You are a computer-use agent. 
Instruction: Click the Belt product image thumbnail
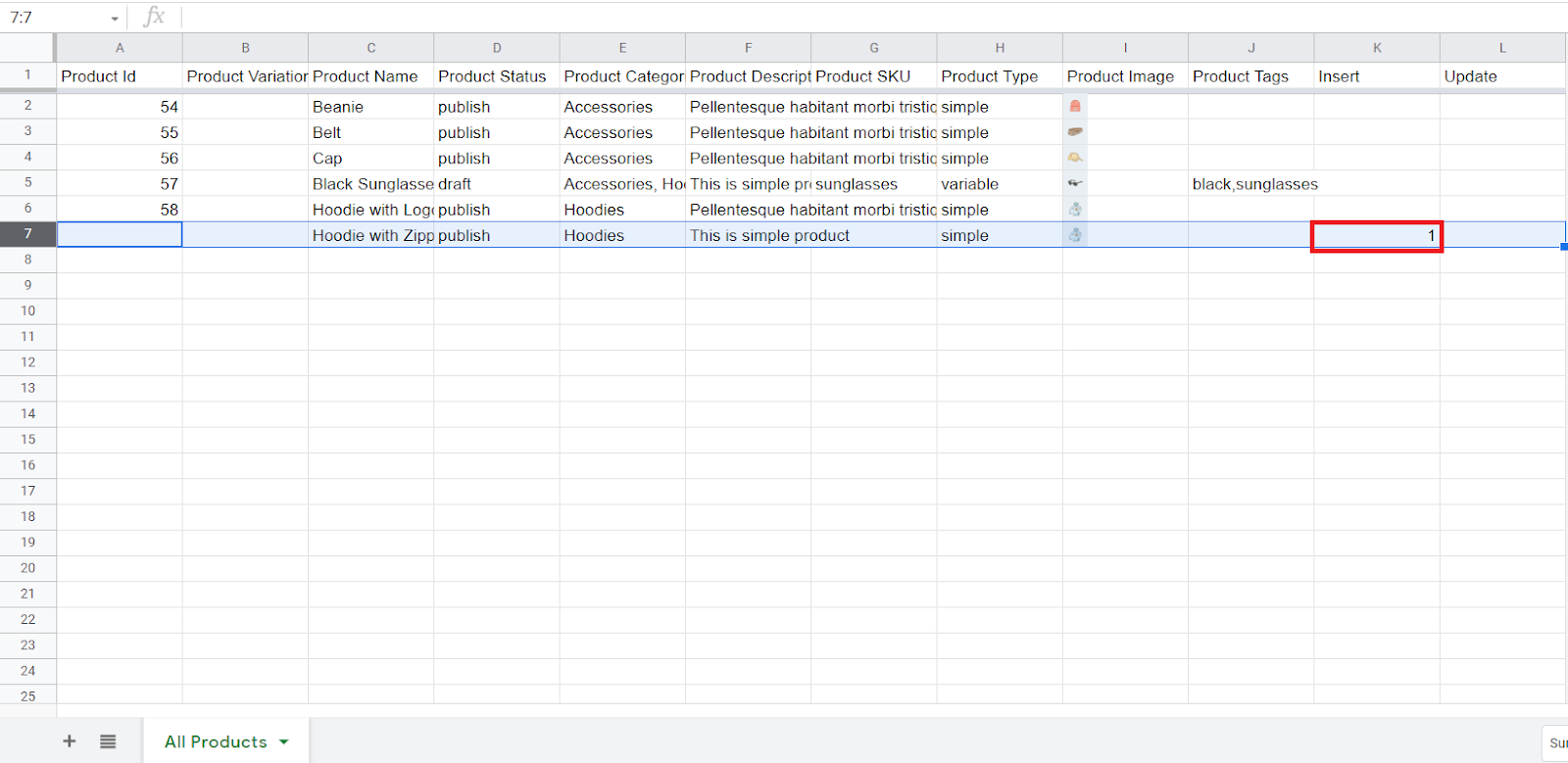point(1075,132)
